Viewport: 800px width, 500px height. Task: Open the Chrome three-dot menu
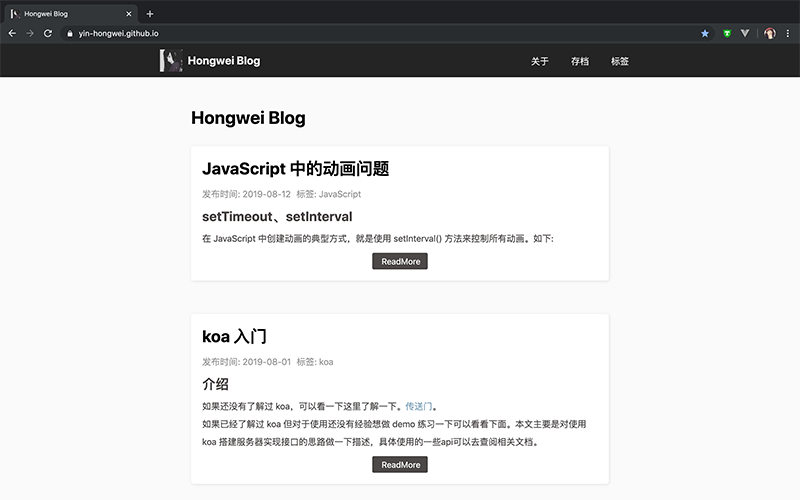tap(789, 33)
